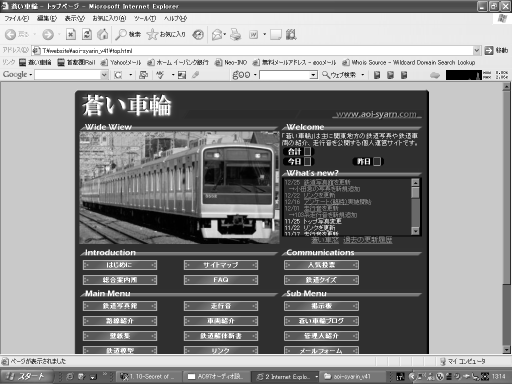Open the ファイル menu
512x384 pixels.
(x=17, y=19)
